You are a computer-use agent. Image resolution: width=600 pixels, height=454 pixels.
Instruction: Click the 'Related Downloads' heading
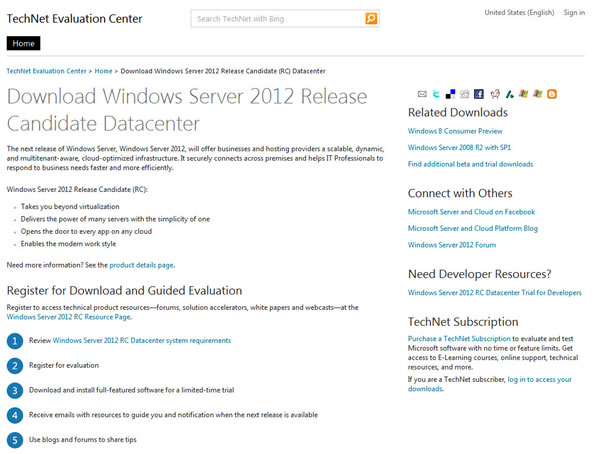(x=458, y=113)
